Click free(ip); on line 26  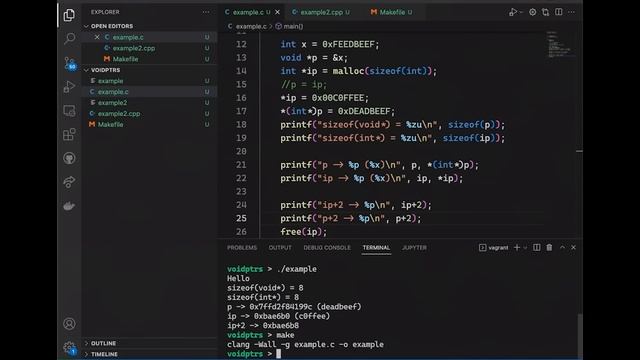point(304,232)
